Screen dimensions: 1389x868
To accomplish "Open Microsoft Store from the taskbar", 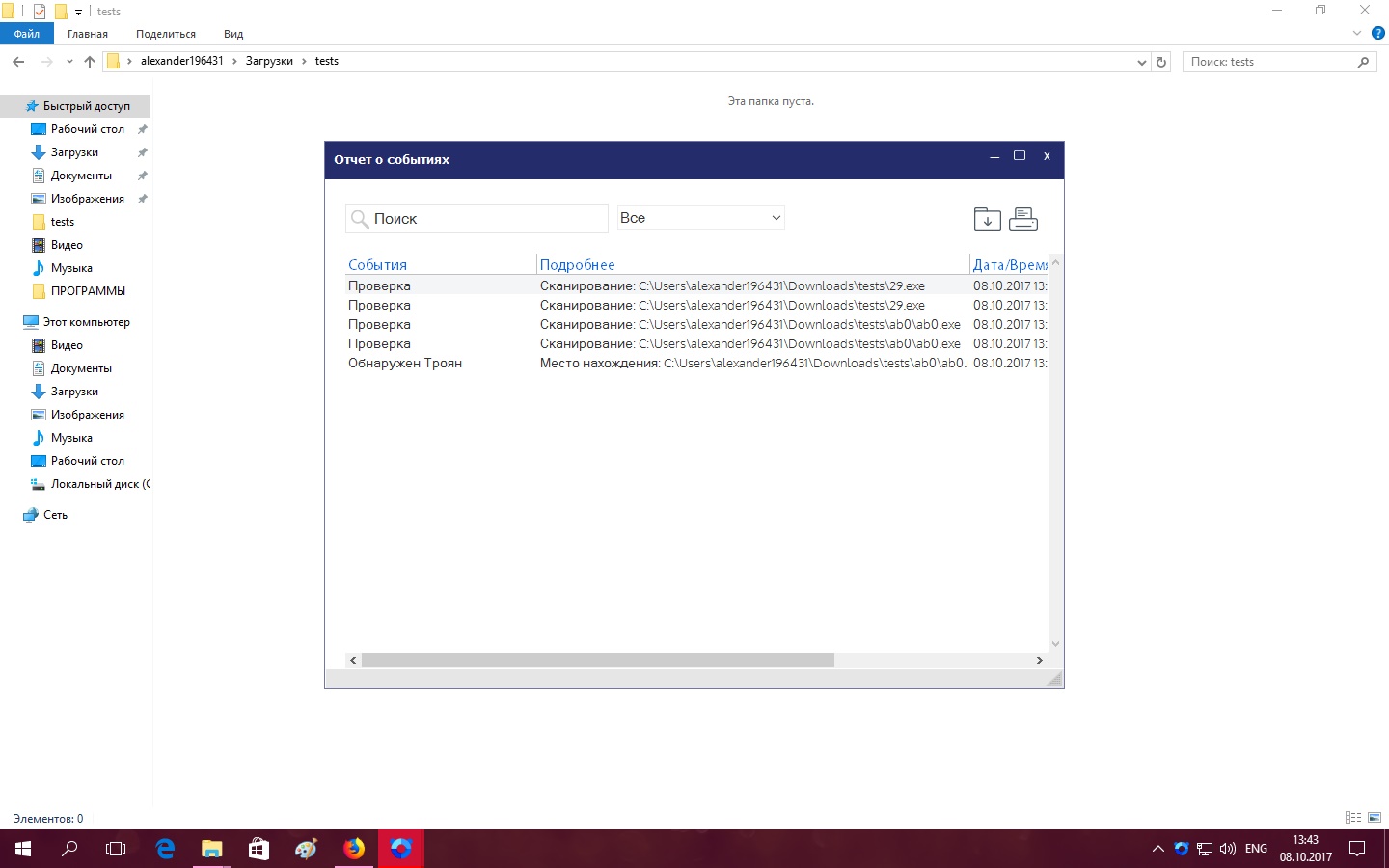I will click(259, 849).
